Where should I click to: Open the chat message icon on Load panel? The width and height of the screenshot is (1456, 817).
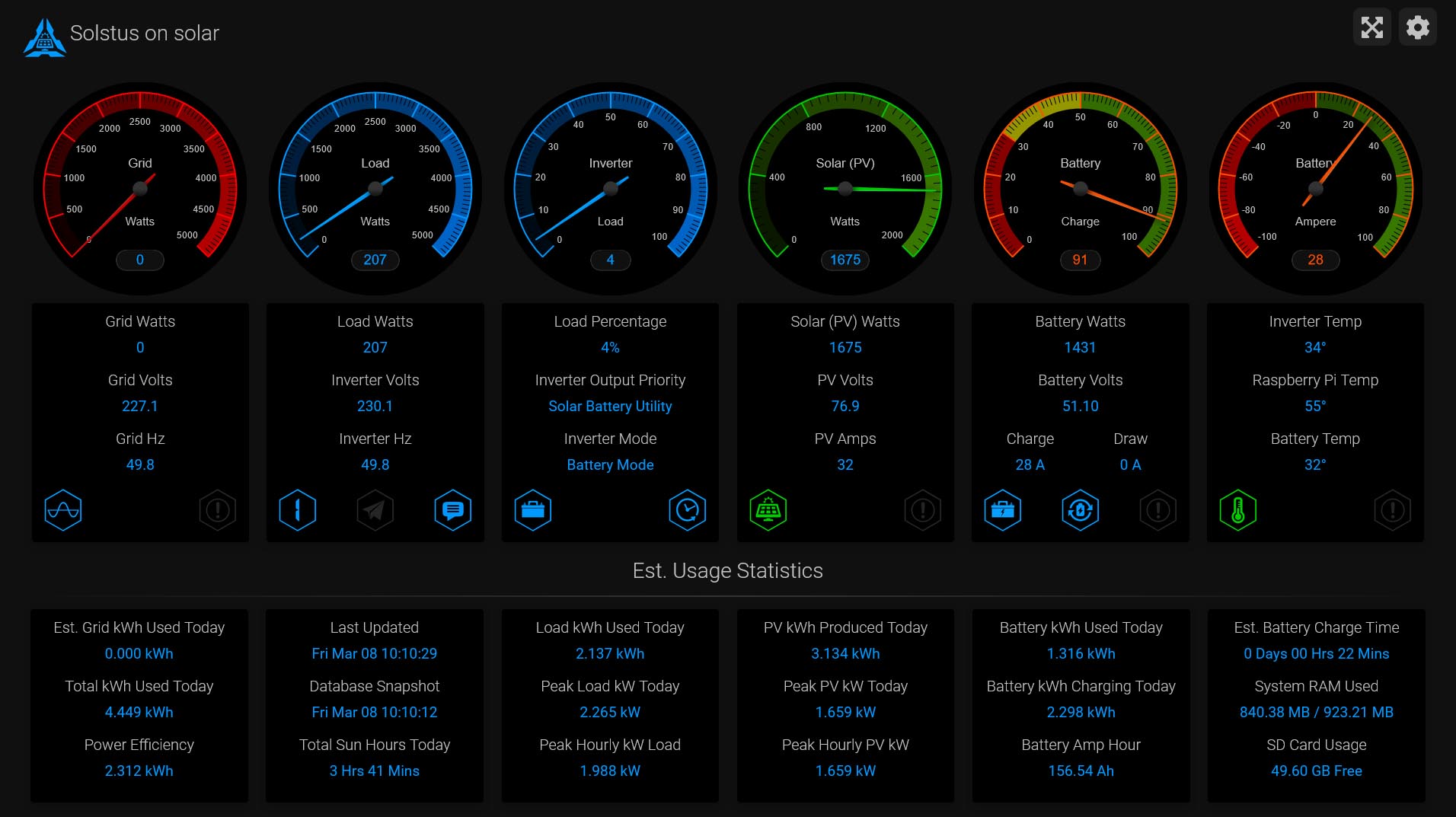tap(452, 510)
